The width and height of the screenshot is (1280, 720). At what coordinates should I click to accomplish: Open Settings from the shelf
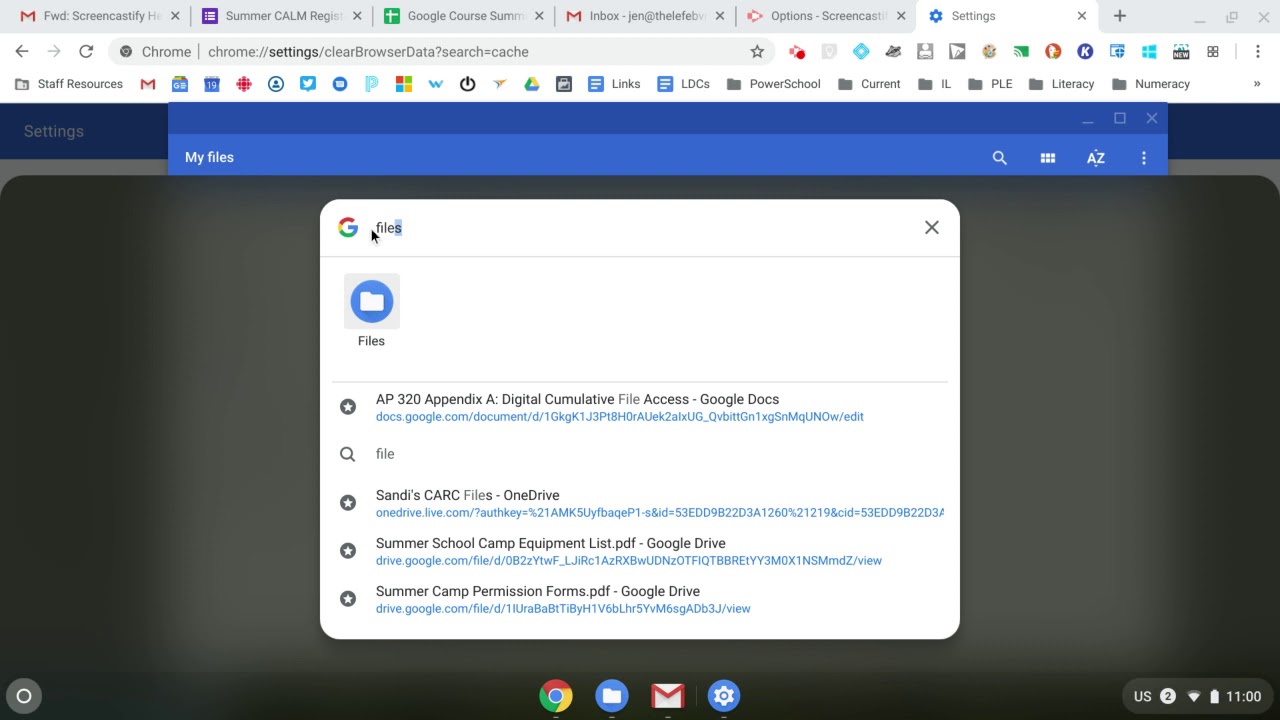tap(724, 696)
